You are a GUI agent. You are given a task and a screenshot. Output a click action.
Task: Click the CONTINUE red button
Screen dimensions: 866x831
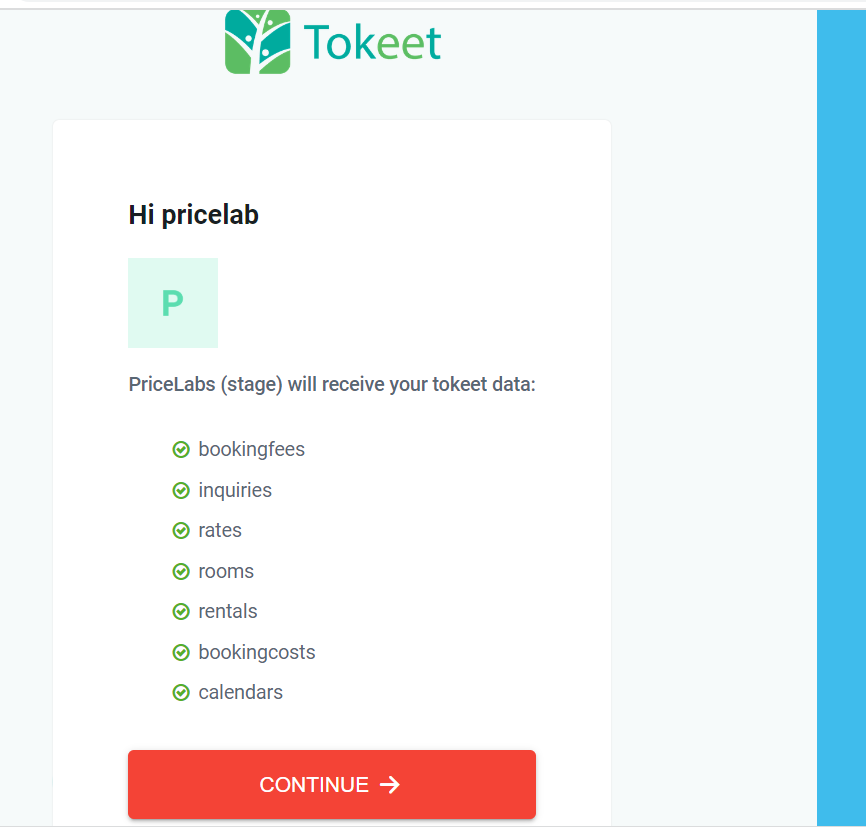tap(332, 784)
